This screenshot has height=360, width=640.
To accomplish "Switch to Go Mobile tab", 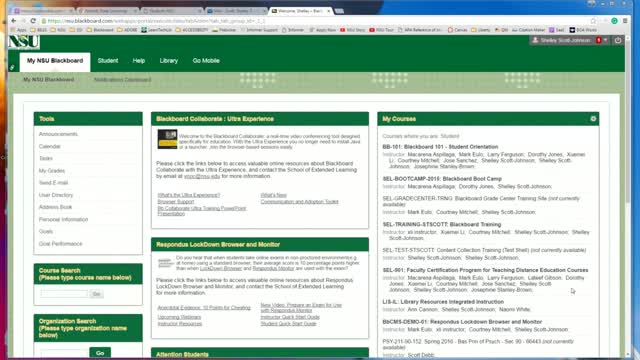I will coord(206,60).
